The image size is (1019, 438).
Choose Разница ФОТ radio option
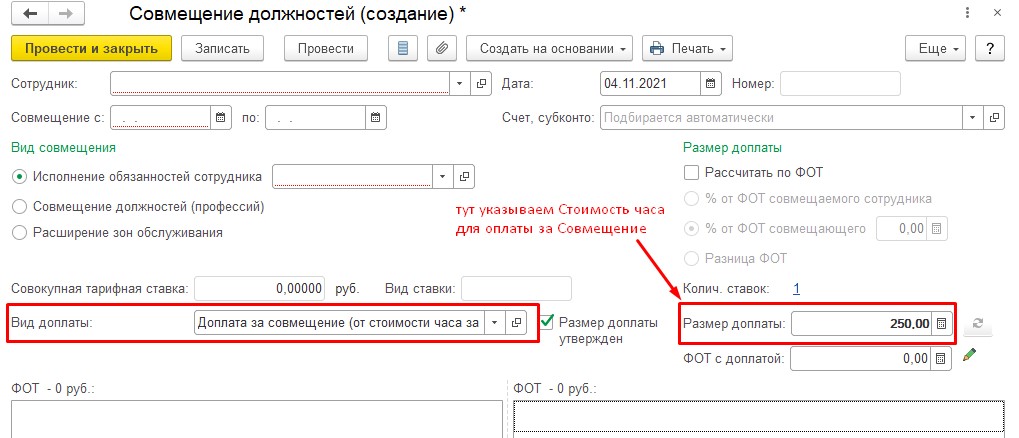point(692,258)
